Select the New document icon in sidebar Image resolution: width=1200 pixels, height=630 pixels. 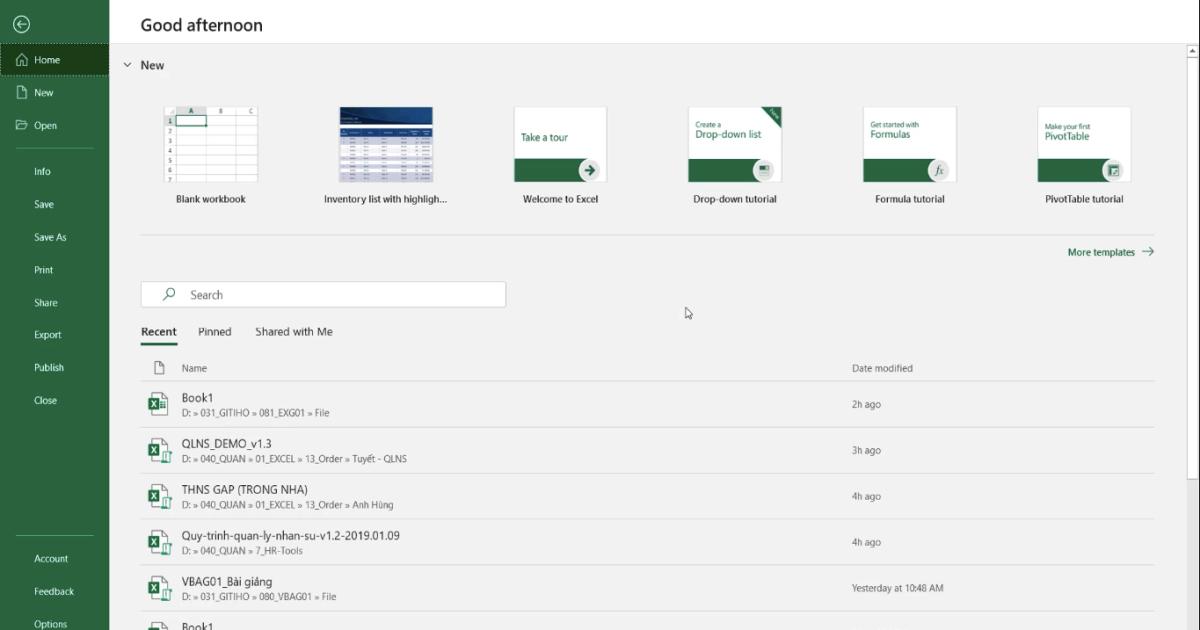21,92
